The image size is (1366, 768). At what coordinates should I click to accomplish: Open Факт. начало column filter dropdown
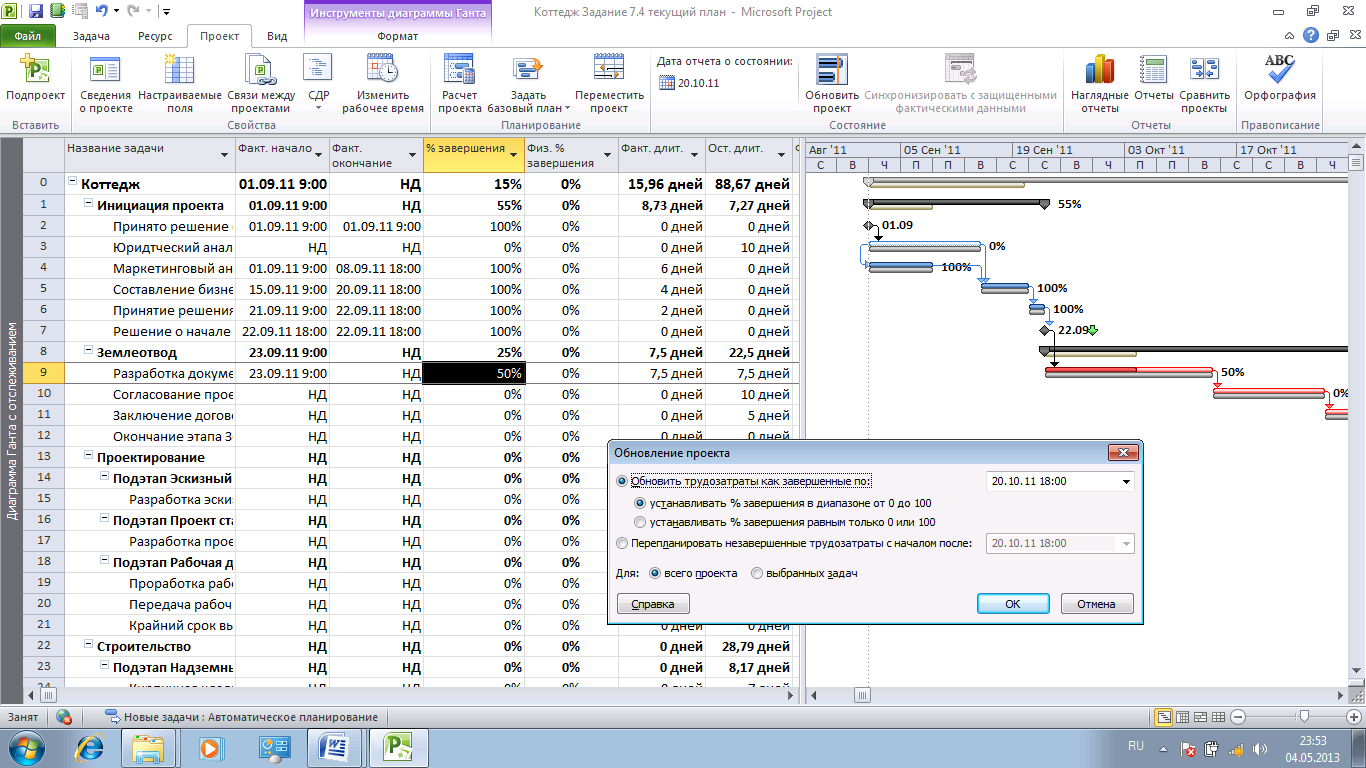[x=319, y=155]
